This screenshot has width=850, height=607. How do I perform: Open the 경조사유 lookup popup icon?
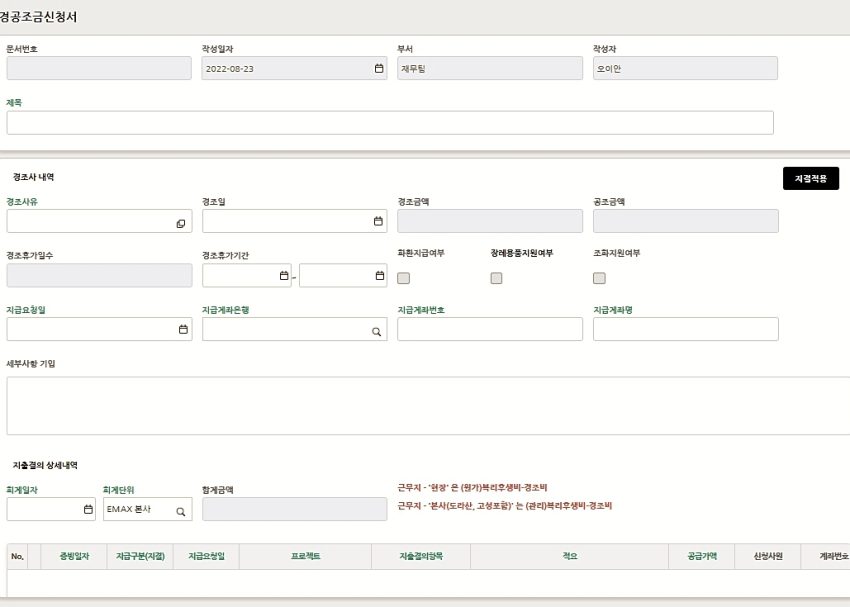(181, 223)
